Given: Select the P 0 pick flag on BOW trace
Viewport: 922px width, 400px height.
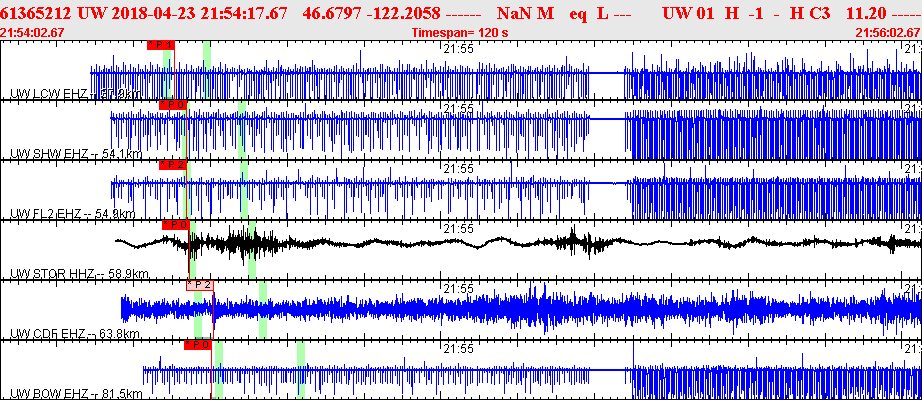Looking at the screenshot, I should (198, 345).
